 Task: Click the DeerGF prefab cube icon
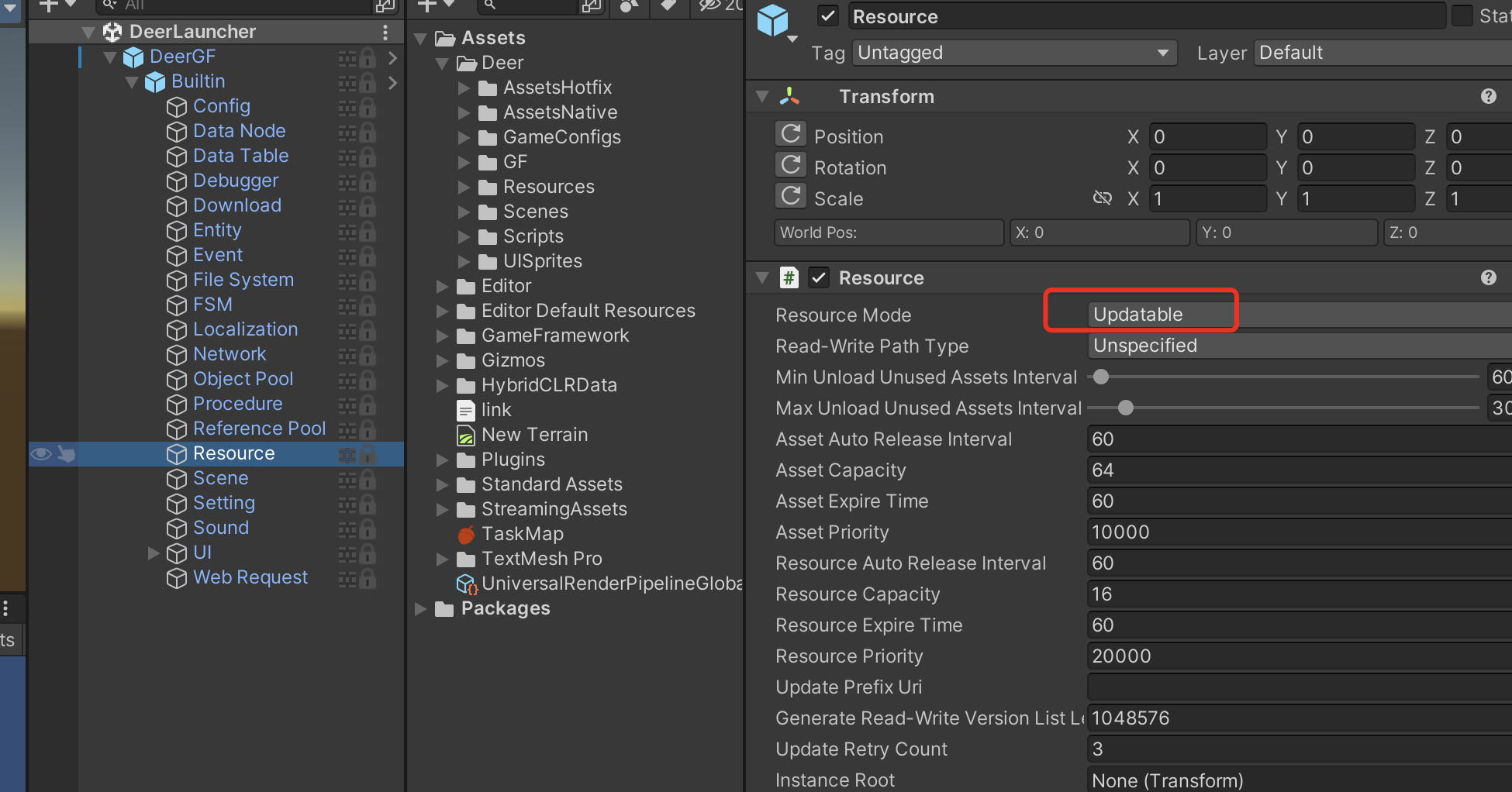[x=133, y=57]
